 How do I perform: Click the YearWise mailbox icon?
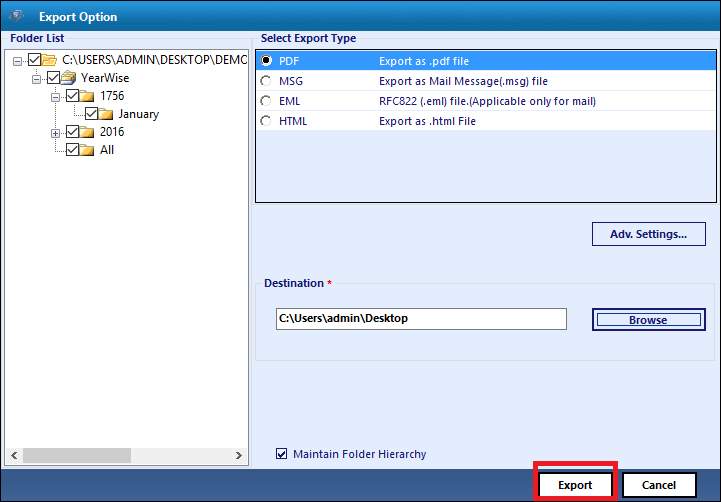(69, 78)
